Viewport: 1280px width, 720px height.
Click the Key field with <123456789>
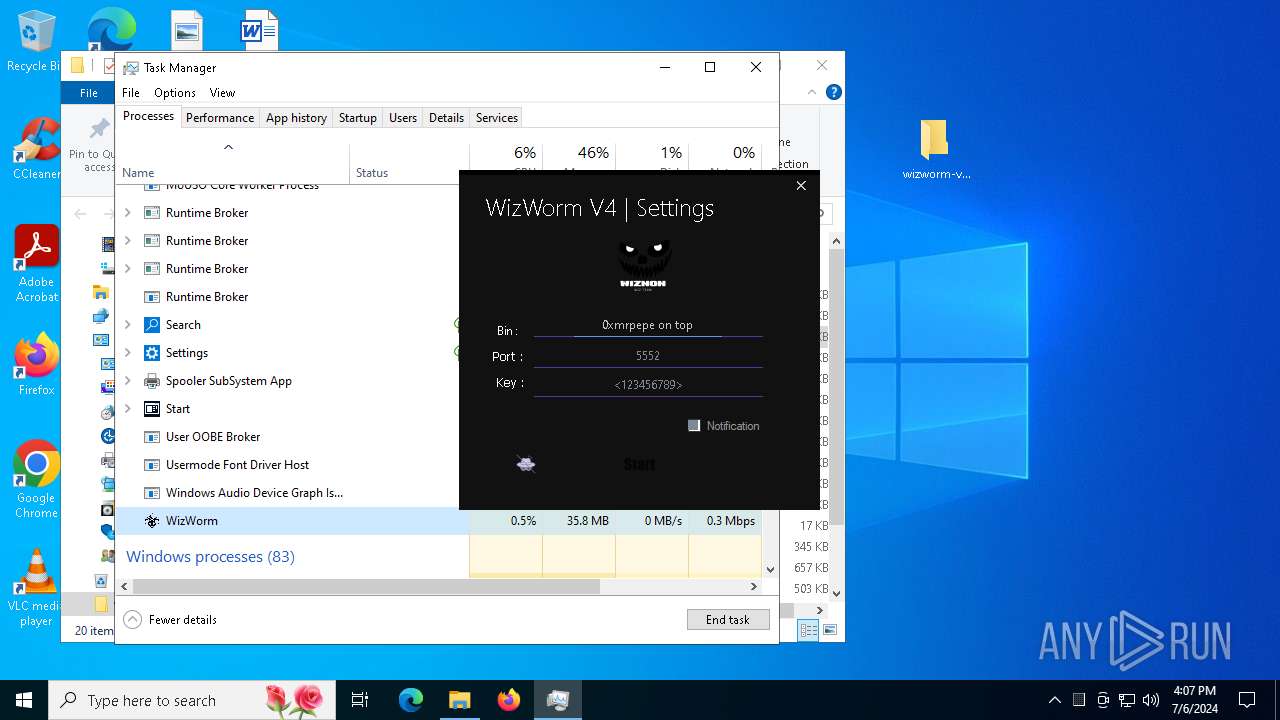648,385
